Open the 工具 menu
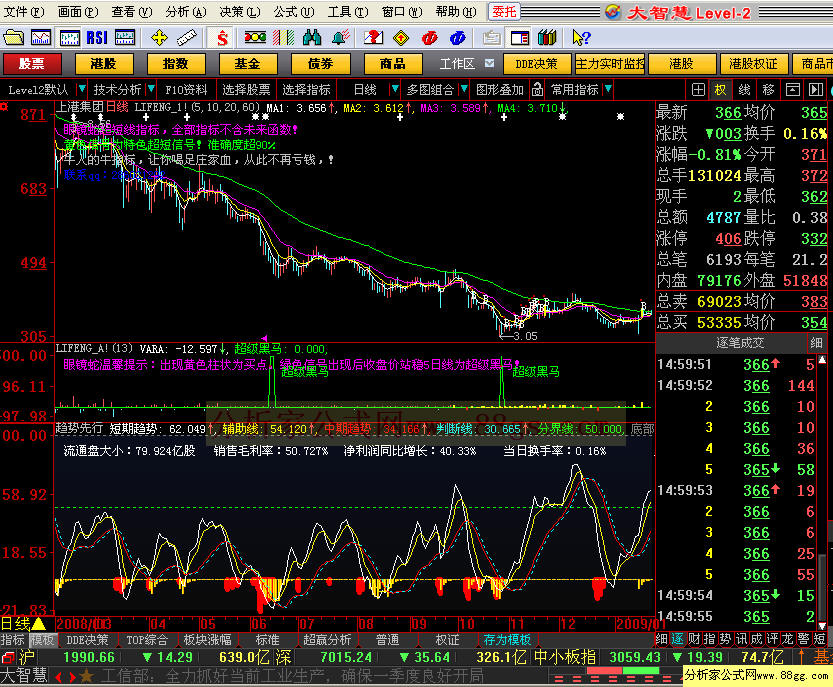Image resolution: width=833 pixels, height=687 pixels. point(348,12)
